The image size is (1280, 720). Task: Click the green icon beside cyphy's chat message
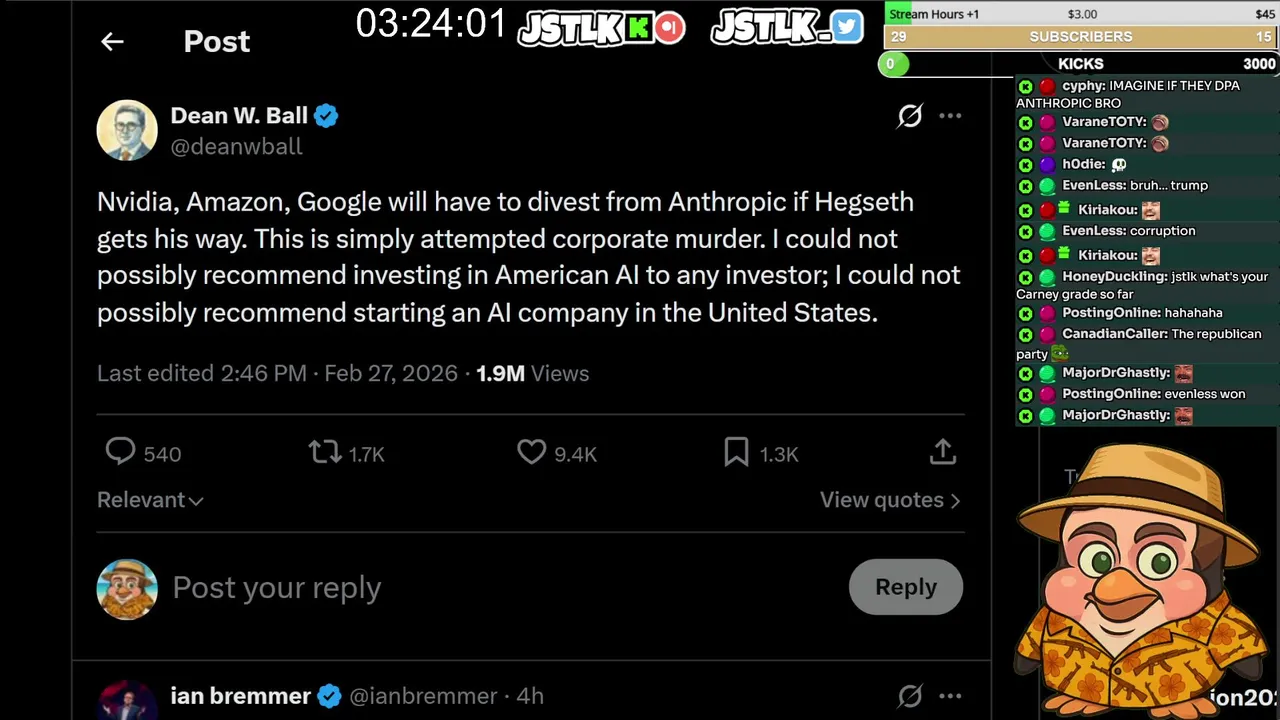click(1025, 86)
